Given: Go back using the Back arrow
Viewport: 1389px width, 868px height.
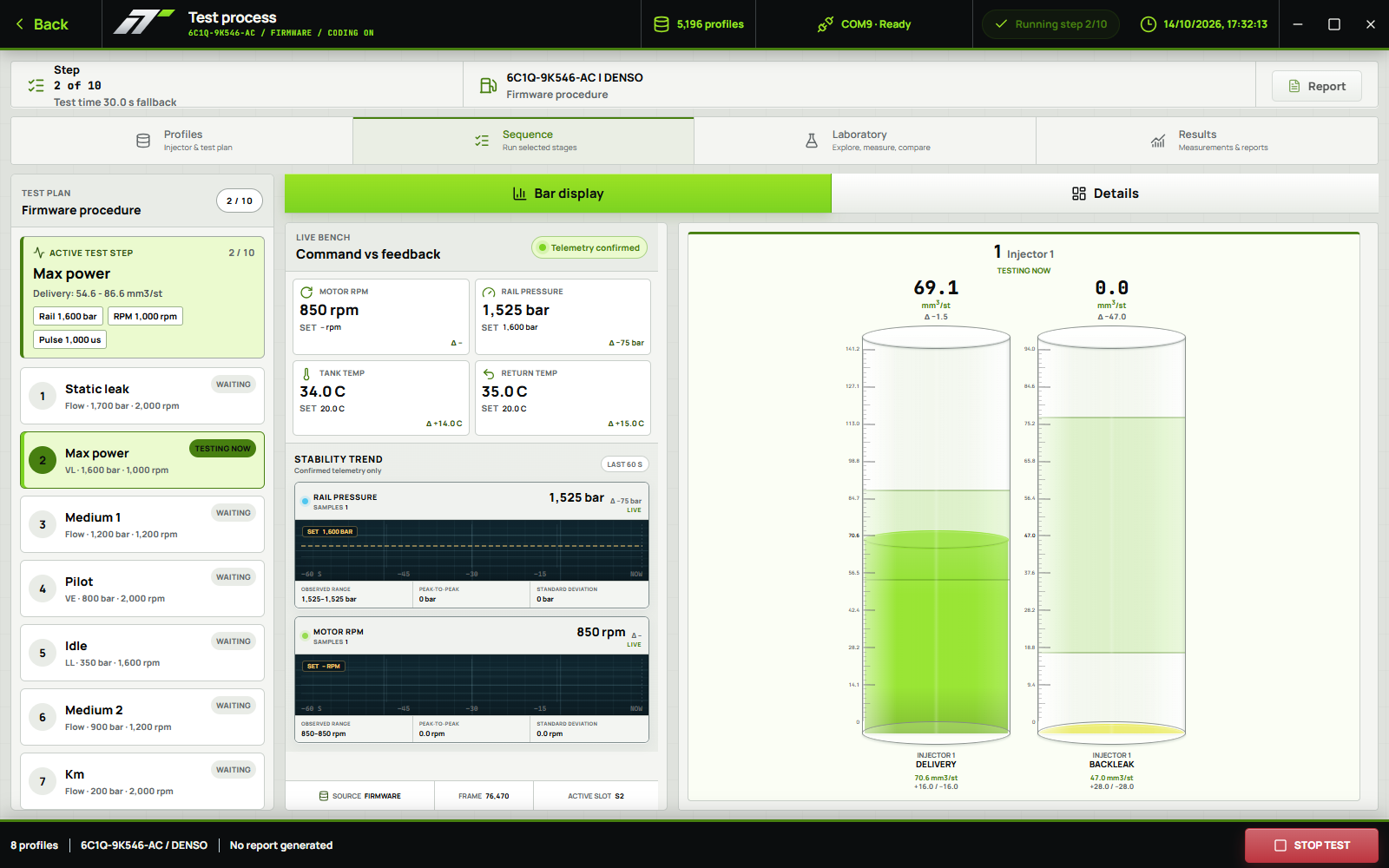Looking at the screenshot, I should pyautogui.click(x=42, y=24).
